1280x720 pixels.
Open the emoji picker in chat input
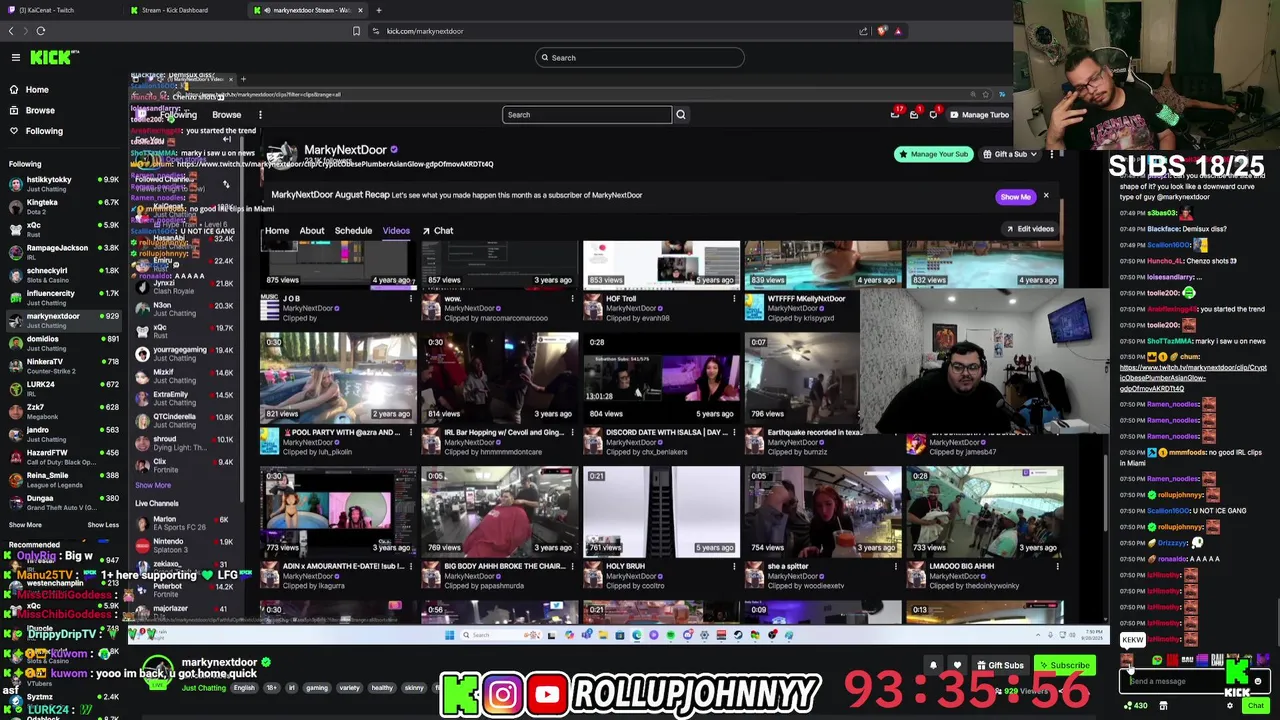coord(1258,681)
